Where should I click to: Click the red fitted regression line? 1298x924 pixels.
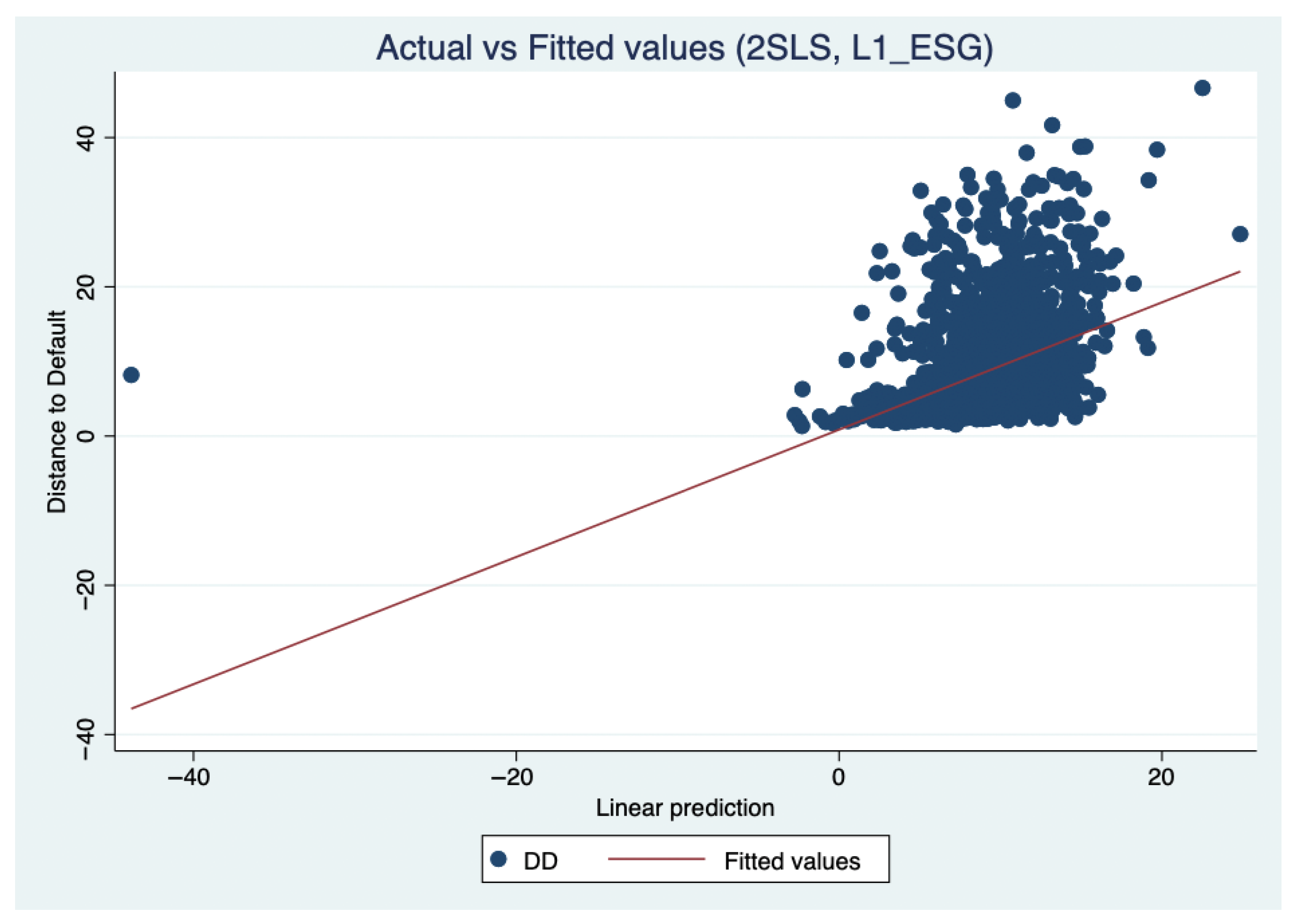click(x=685, y=490)
